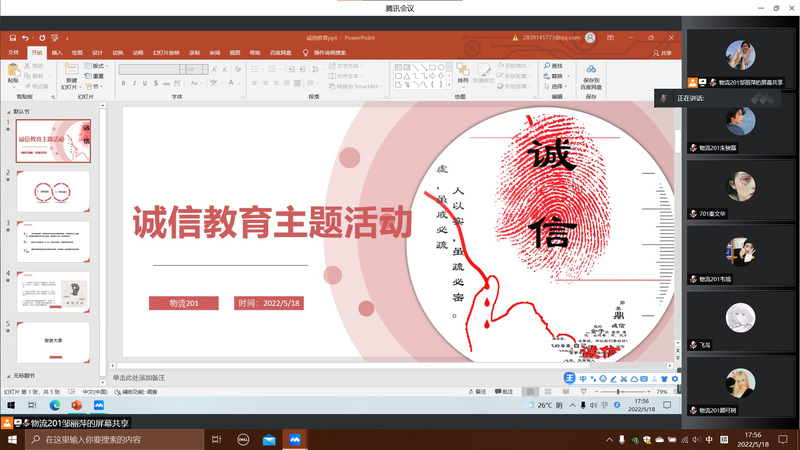
Task: Click the Save icon in the quick access toolbar
Action: coord(11,37)
